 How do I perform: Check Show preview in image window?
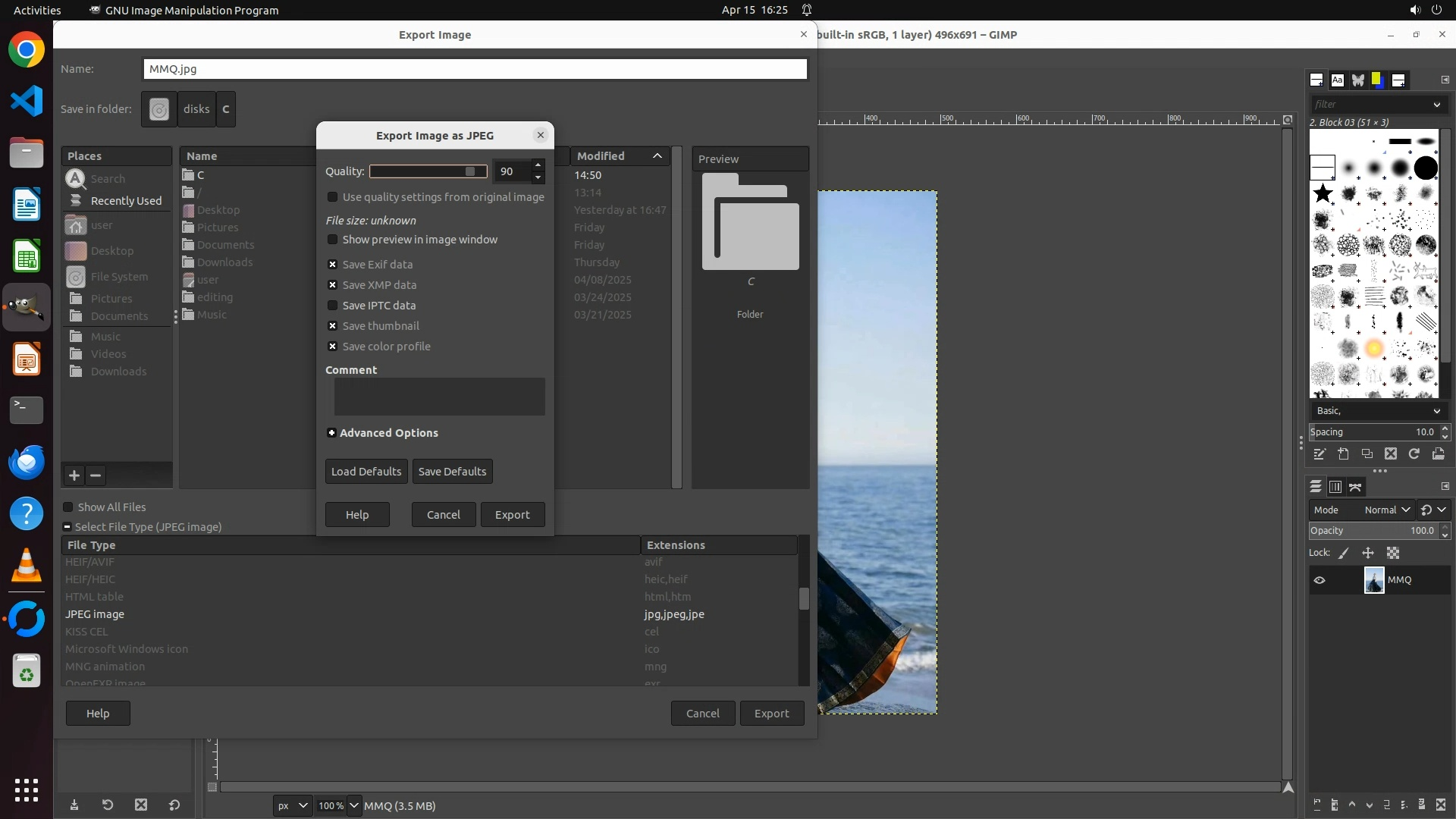pos(332,240)
